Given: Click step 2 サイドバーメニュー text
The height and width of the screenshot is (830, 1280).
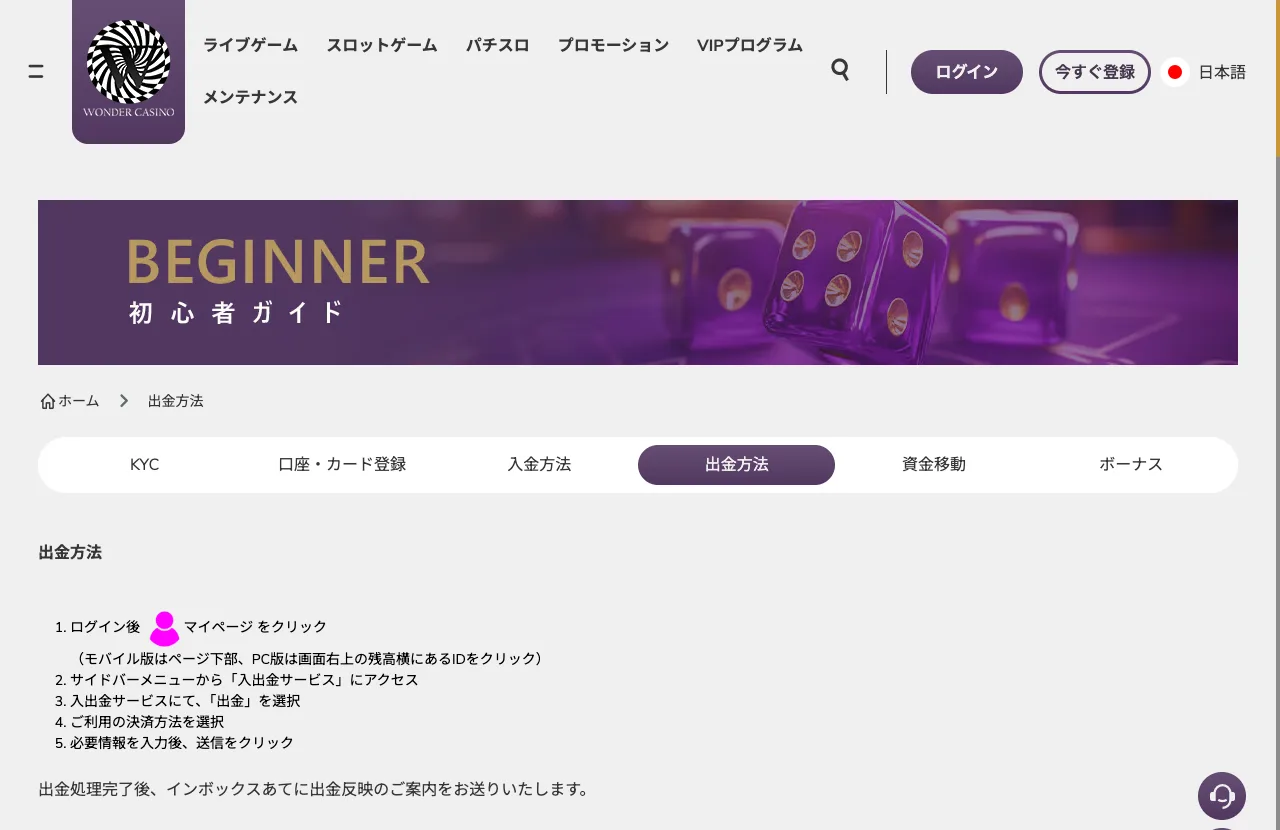Looking at the screenshot, I should [x=244, y=680].
